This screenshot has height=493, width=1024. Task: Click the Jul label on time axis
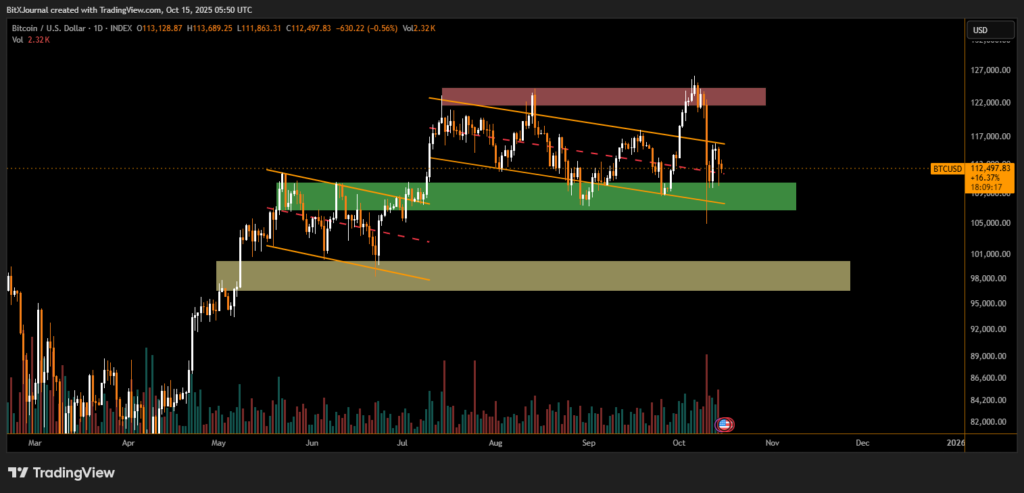(403, 441)
